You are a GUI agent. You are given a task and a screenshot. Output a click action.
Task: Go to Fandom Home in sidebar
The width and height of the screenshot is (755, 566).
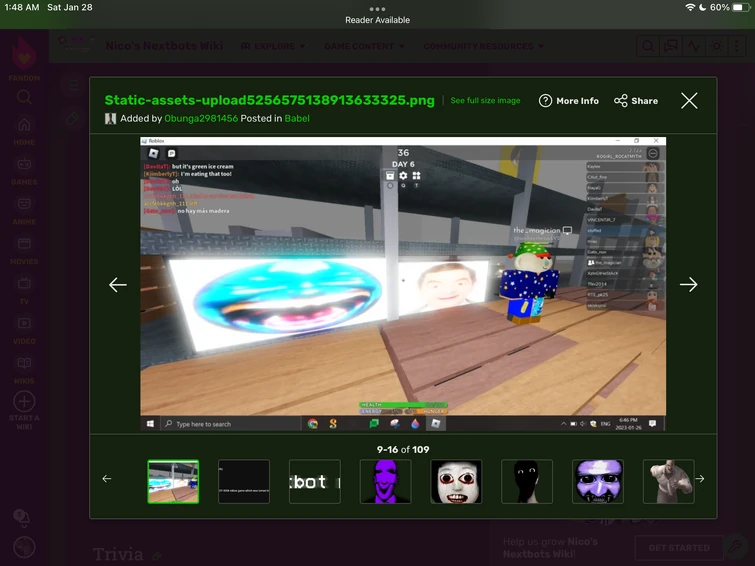click(x=24, y=132)
